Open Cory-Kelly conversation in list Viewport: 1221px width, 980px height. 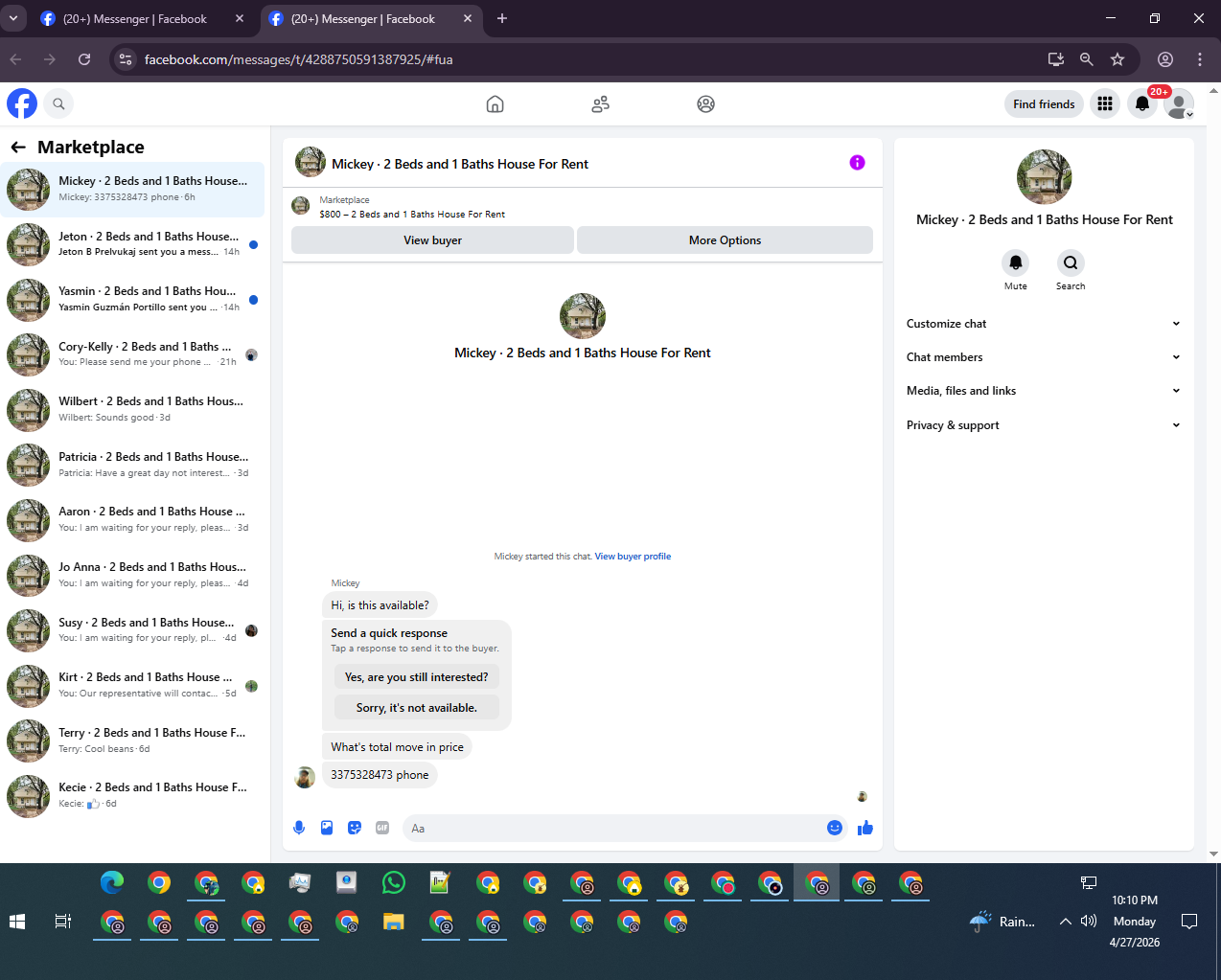(x=133, y=354)
